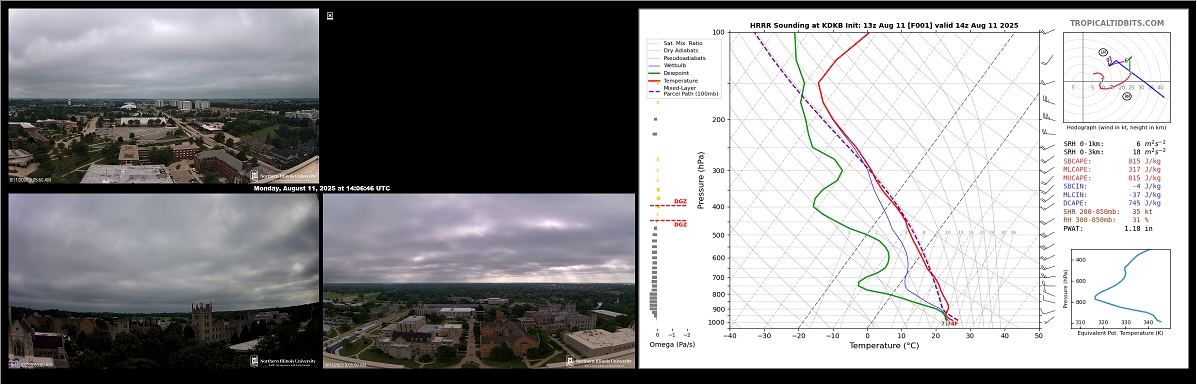The height and width of the screenshot is (385, 1197).
Task: Click the Pressure (hPa) axis label
Action: (x=702, y=181)
